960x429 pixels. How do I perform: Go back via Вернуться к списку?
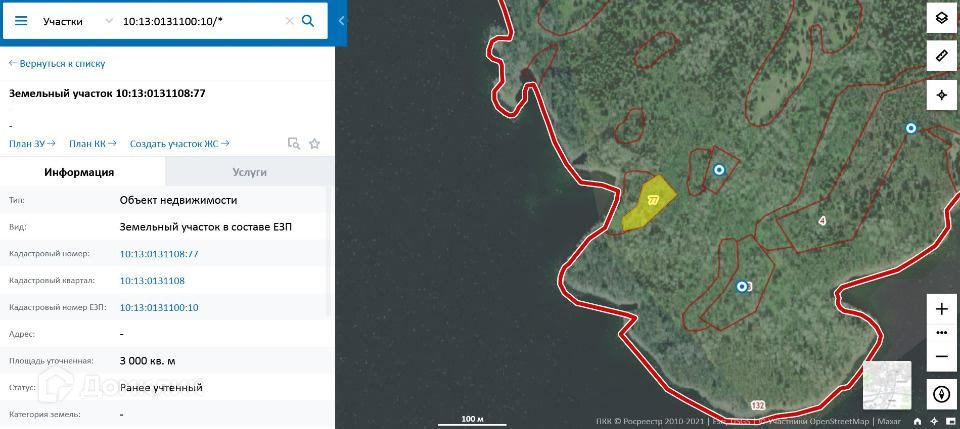pos(57,64)
